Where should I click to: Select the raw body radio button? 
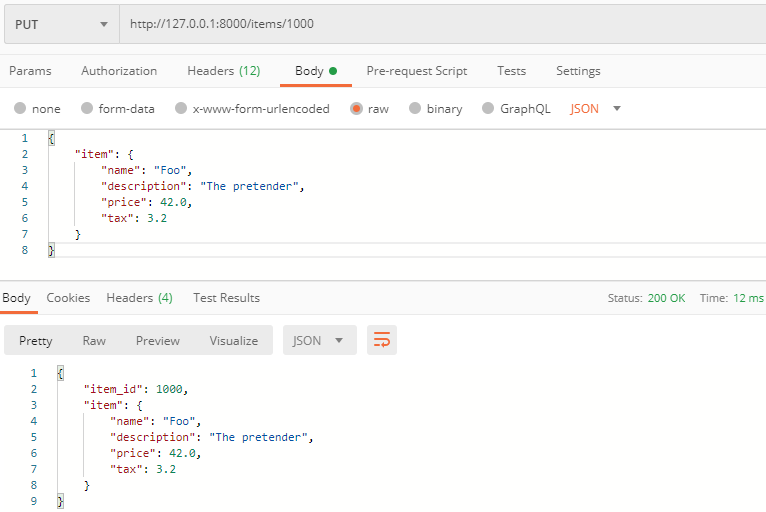pos(356,109)
